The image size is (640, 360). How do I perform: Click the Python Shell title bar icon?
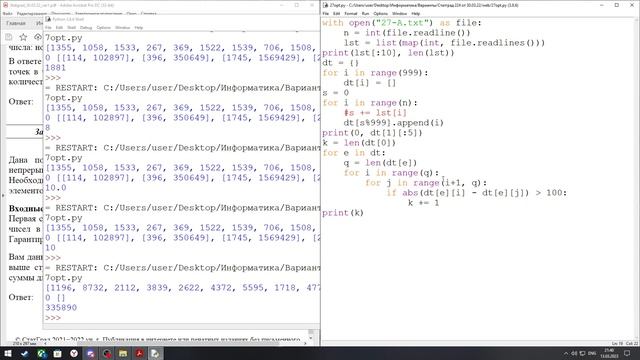tap(48, 19)
